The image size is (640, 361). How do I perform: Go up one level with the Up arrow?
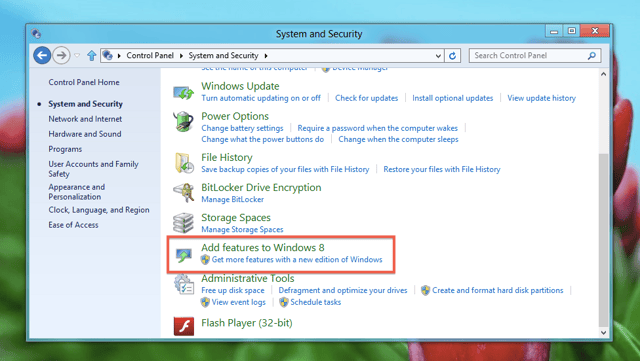coord(91,55)
